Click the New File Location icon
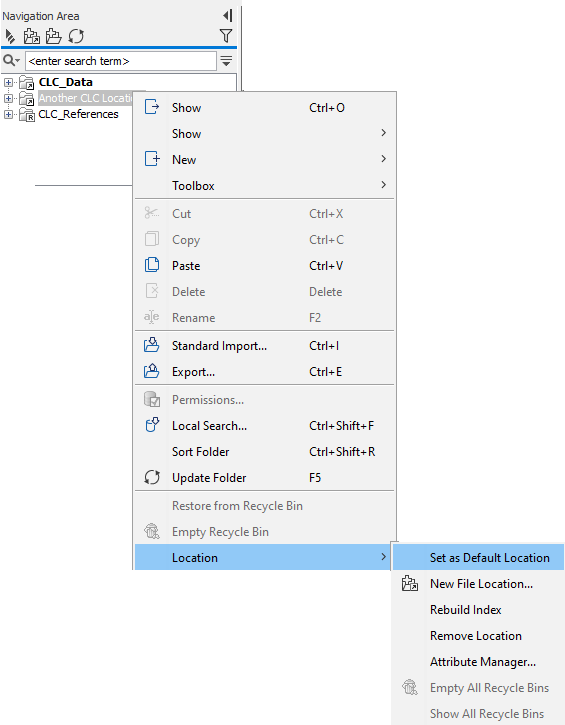 coord(410,584)
